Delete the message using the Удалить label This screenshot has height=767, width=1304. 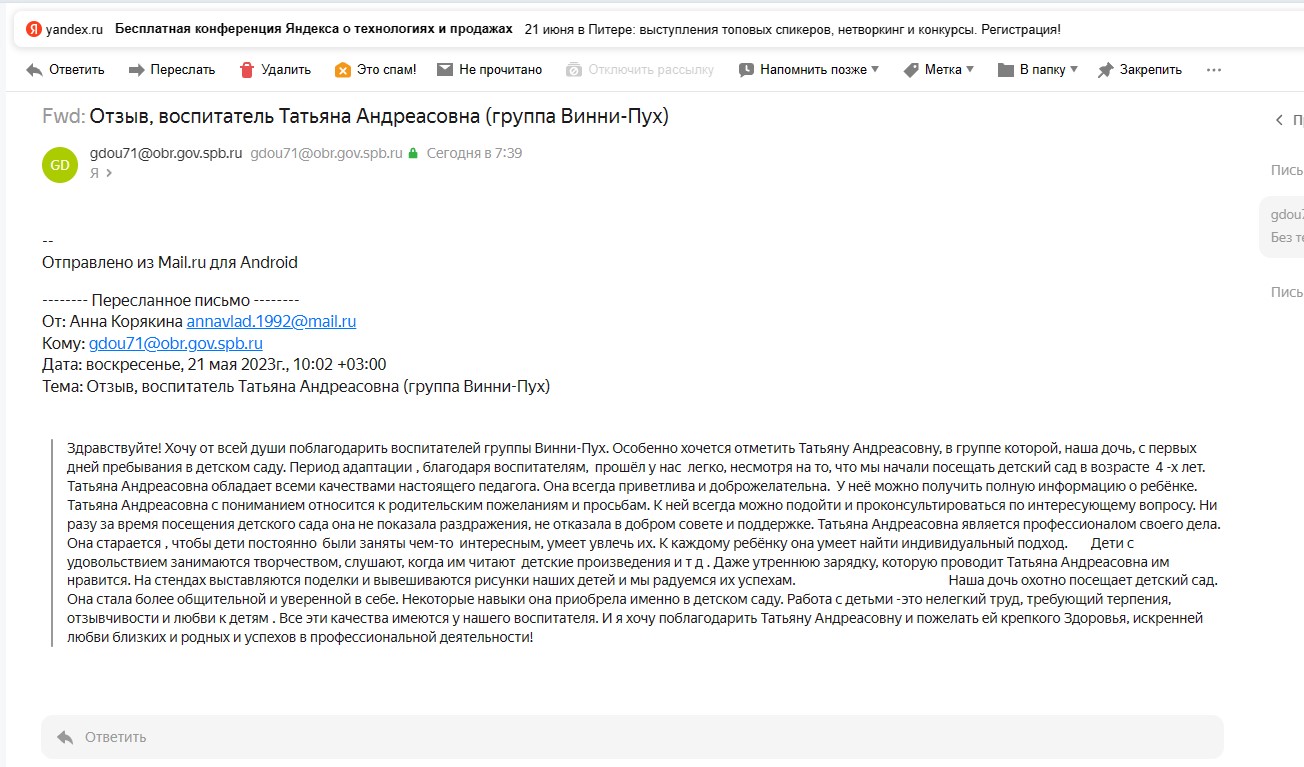coord(286,70)
